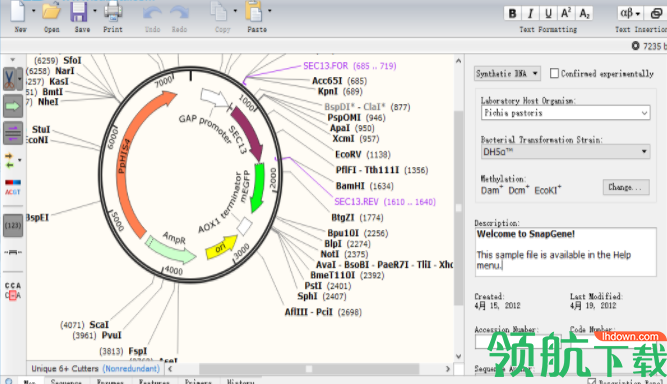Viewport: 667px width, 384px height.
Task: Select the BamHI (1634) enzyme label
Action: click(365, 186)
